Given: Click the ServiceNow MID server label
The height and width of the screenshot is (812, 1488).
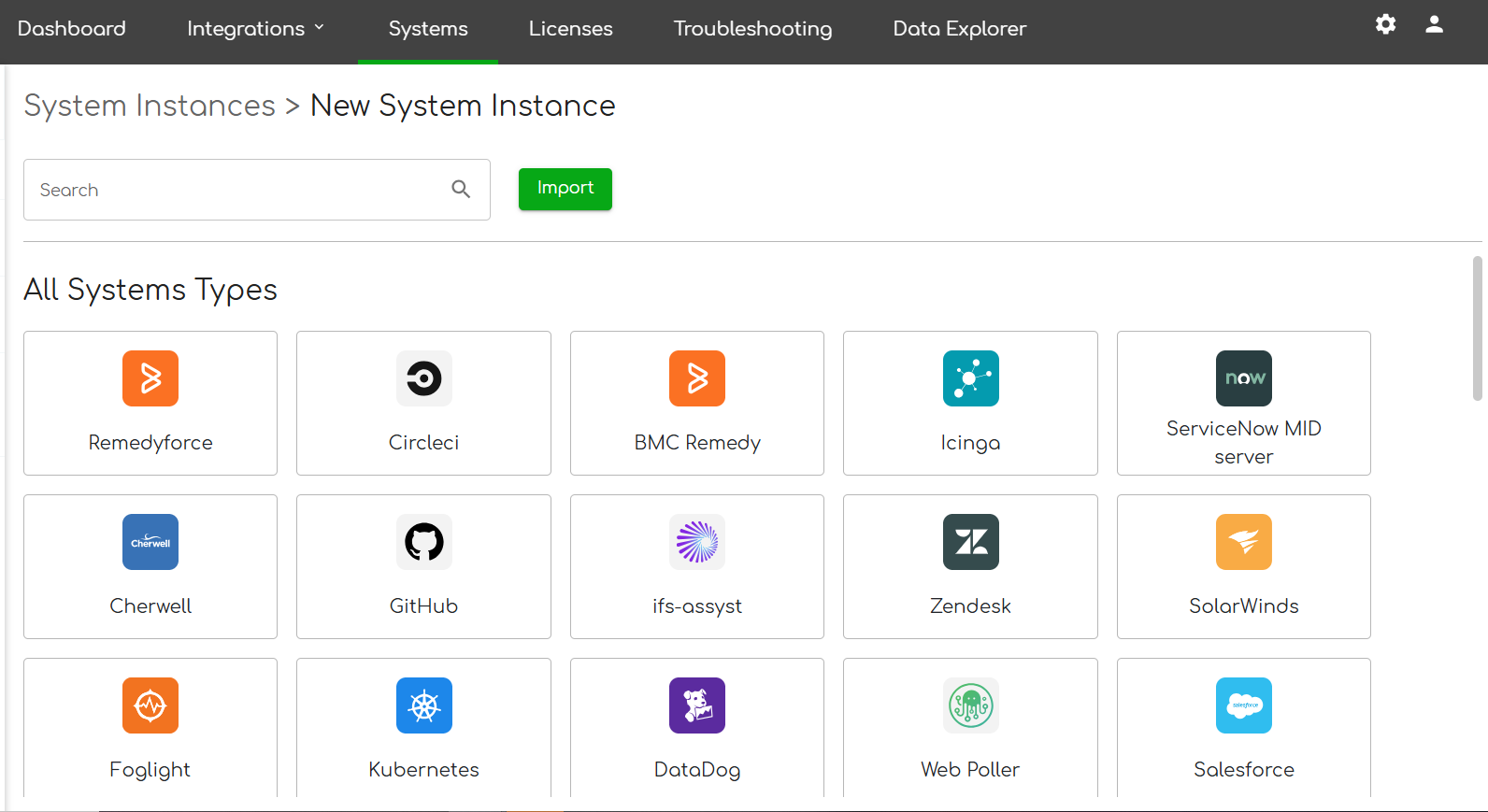Looking at the screenshot, I should [1244, 443].
